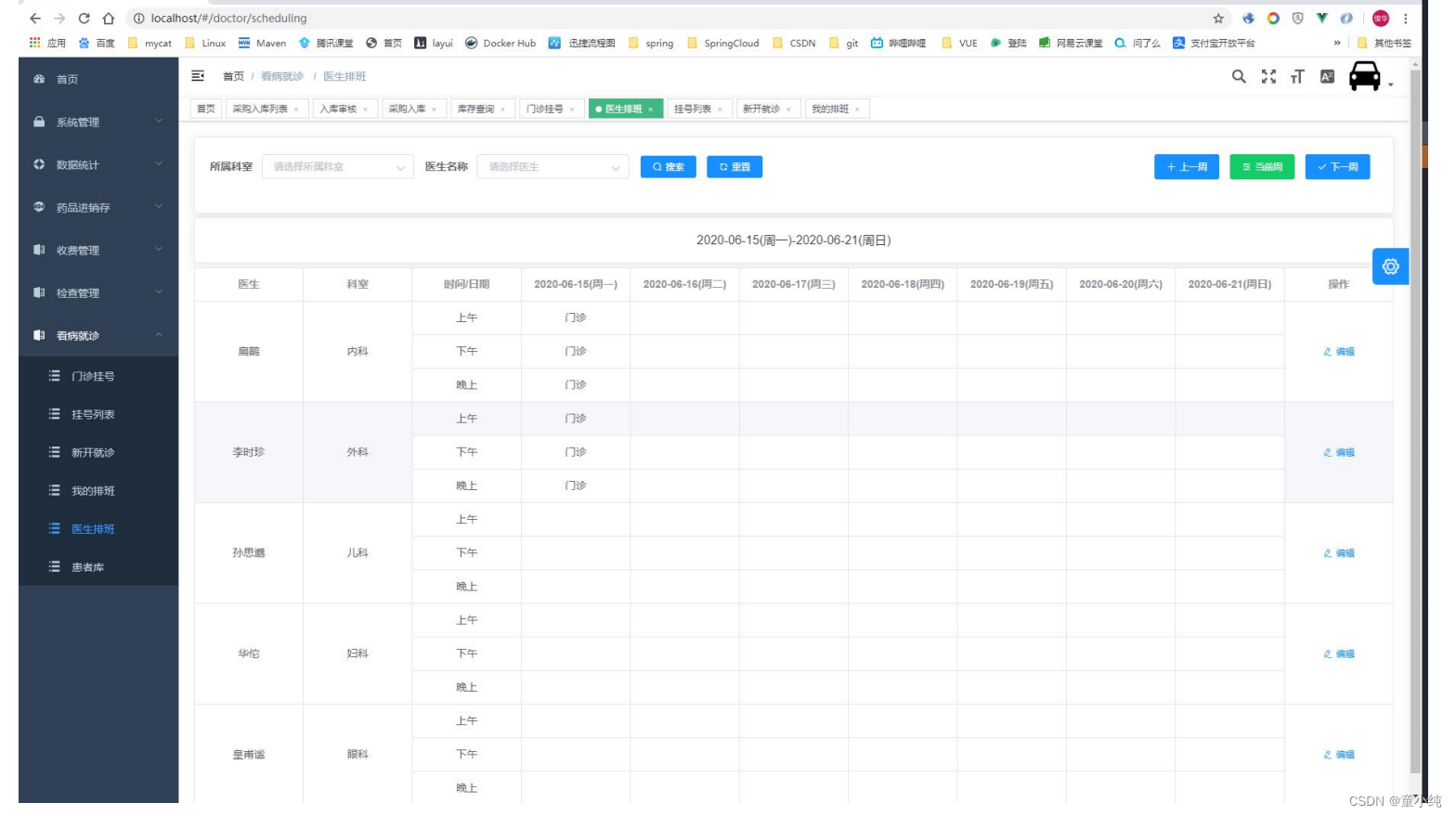The height and width of the screenshot is (816, 1456).
Task: Select the 外科 department cell
Action: click(357, 452)
